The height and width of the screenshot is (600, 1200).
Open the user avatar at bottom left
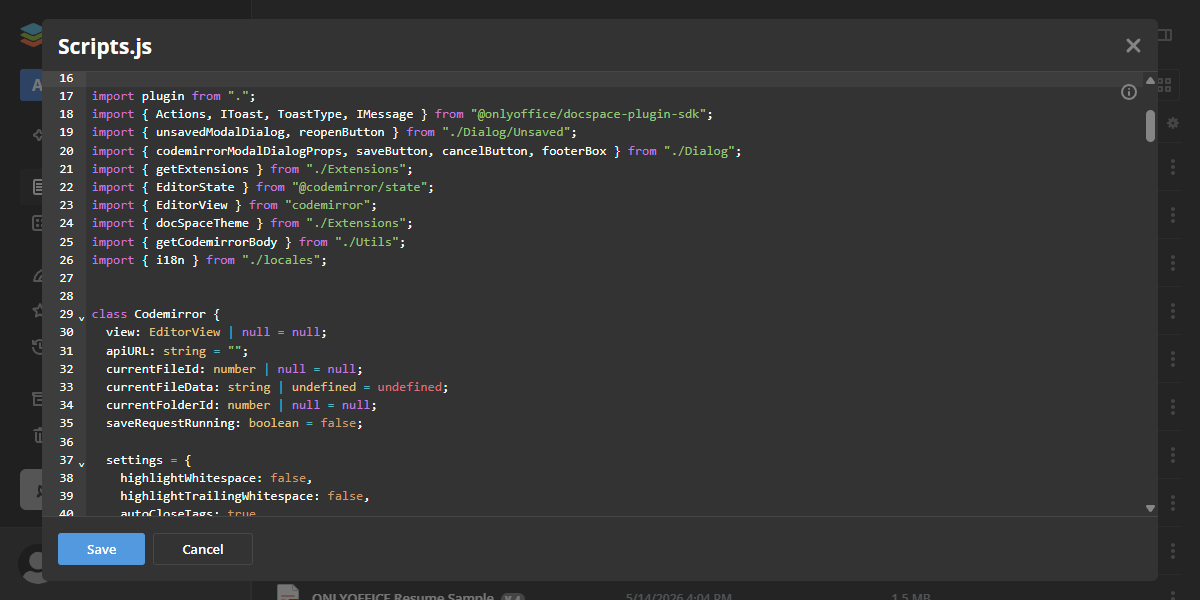pyautogui.click(x=31, y=565)
